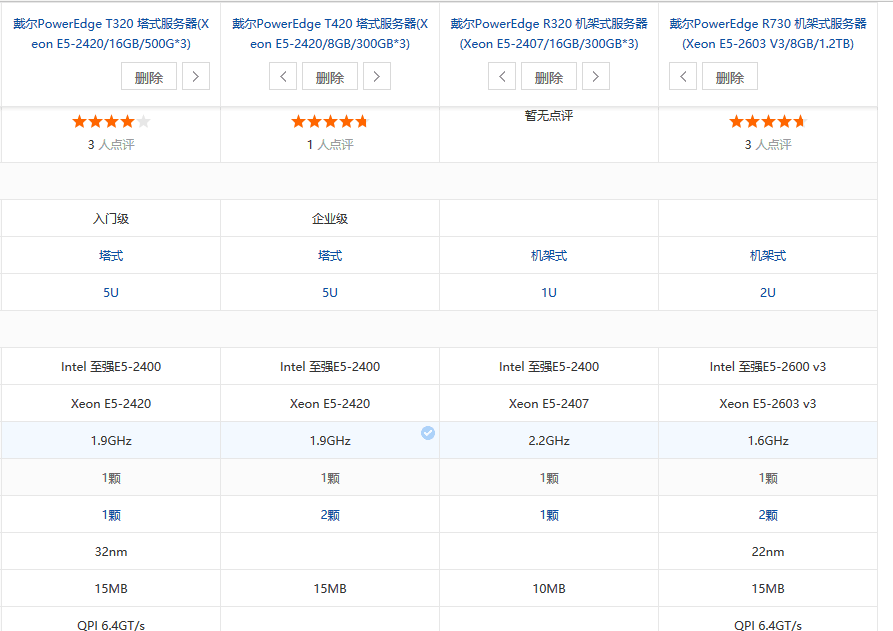Click "Intel 至强E5-2400" in the T420 column
The image size is (893, 631).
tap(330, 367)
